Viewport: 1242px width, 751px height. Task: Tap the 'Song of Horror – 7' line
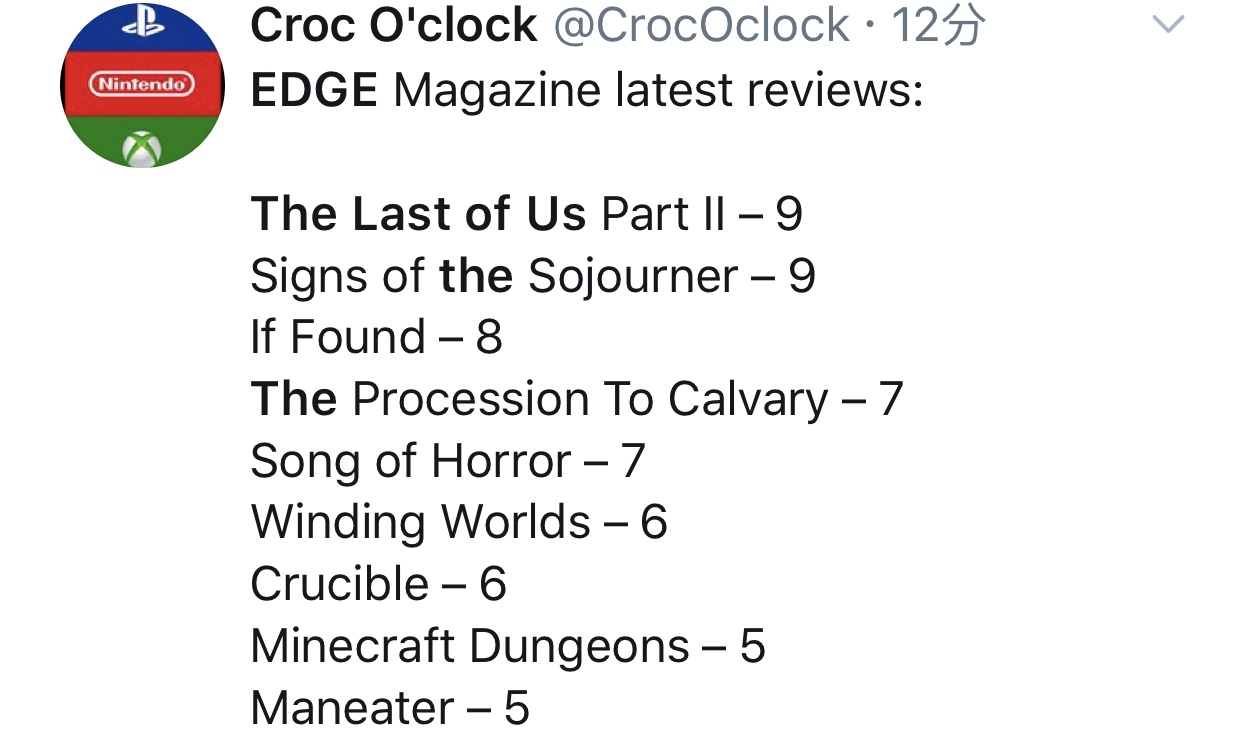click(447, 461)
